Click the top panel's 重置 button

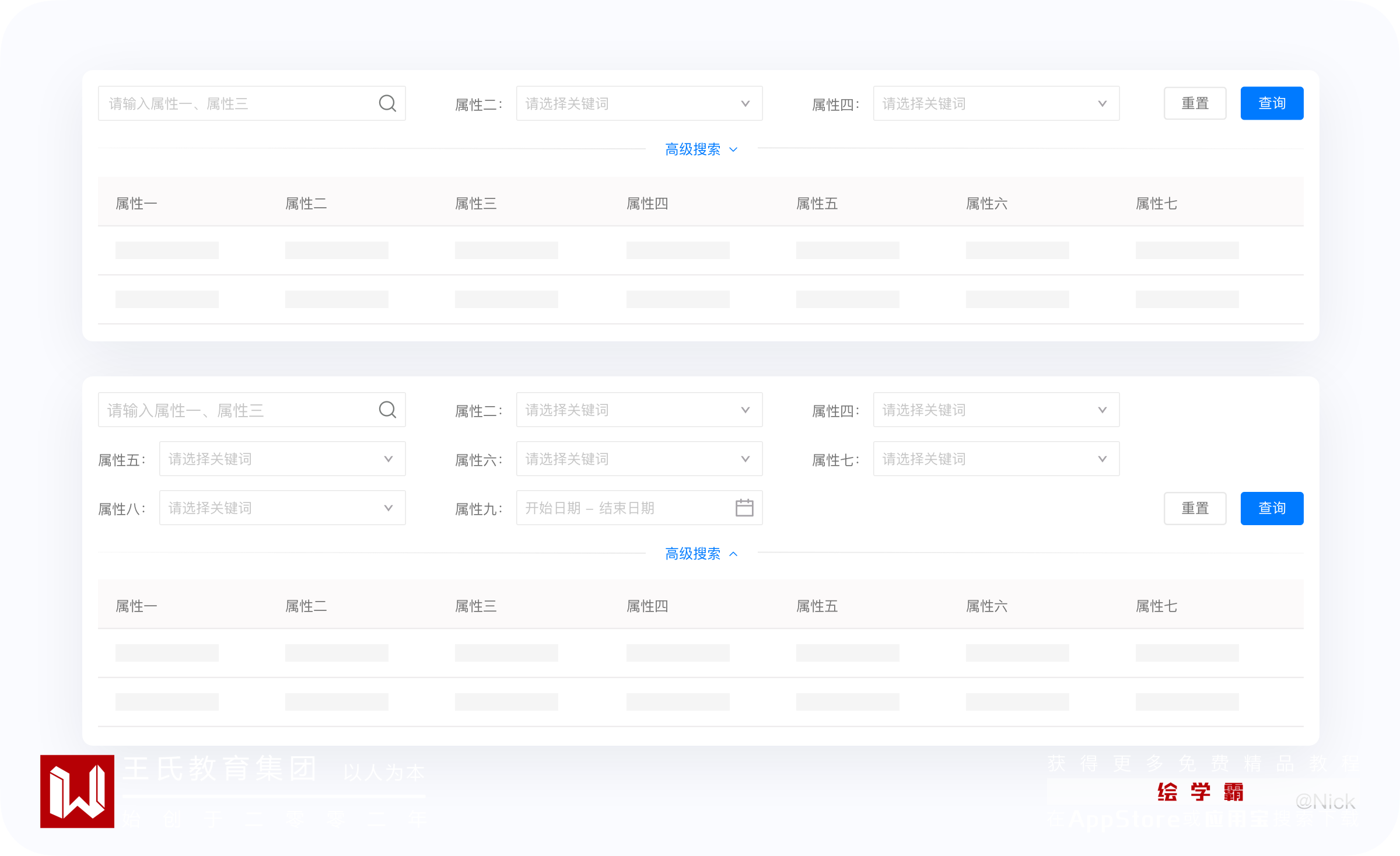[1195, 103]
